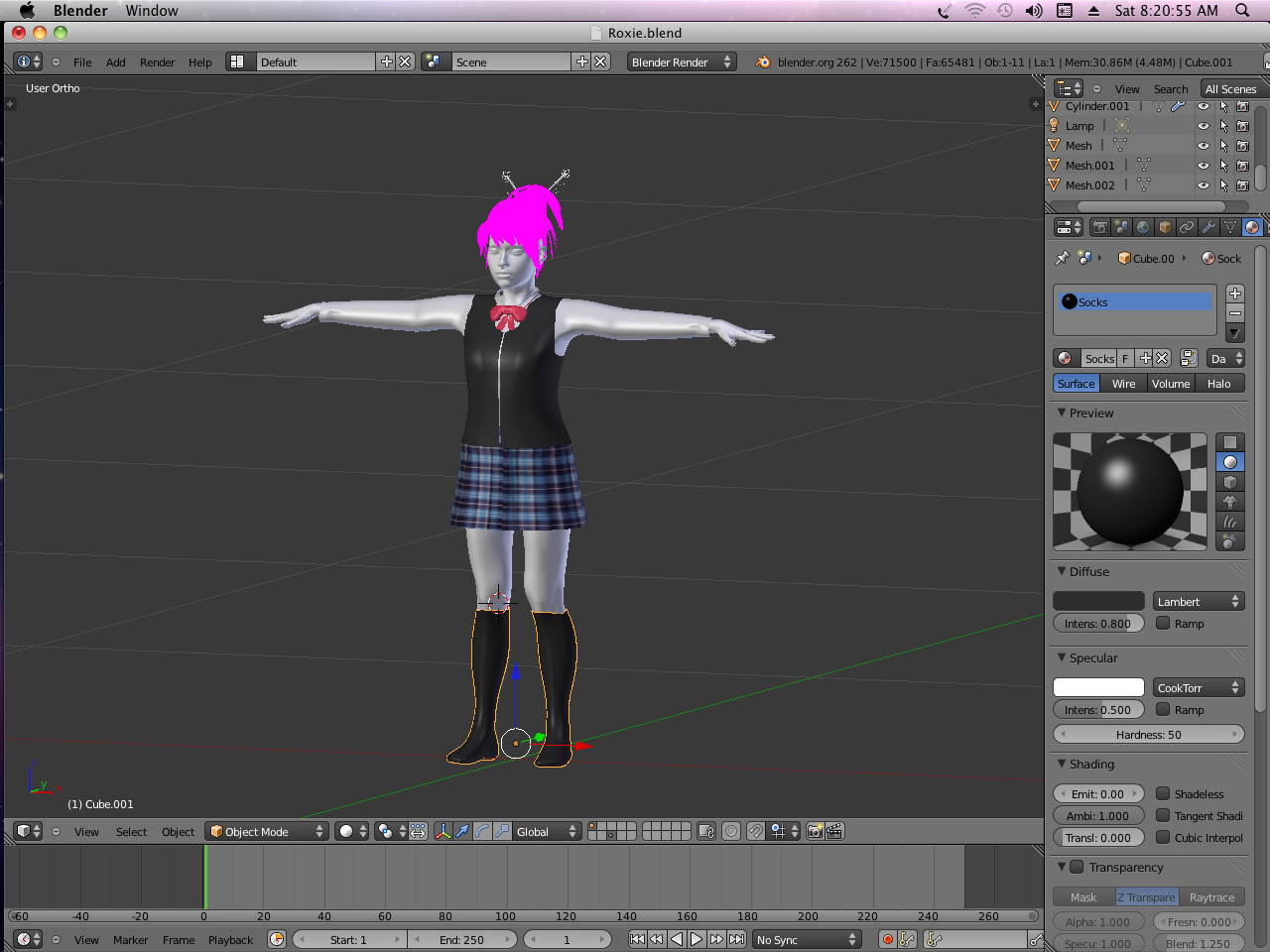Click the End: 250 frame field
Viewport: 1270px width, 952px height.
461,939
